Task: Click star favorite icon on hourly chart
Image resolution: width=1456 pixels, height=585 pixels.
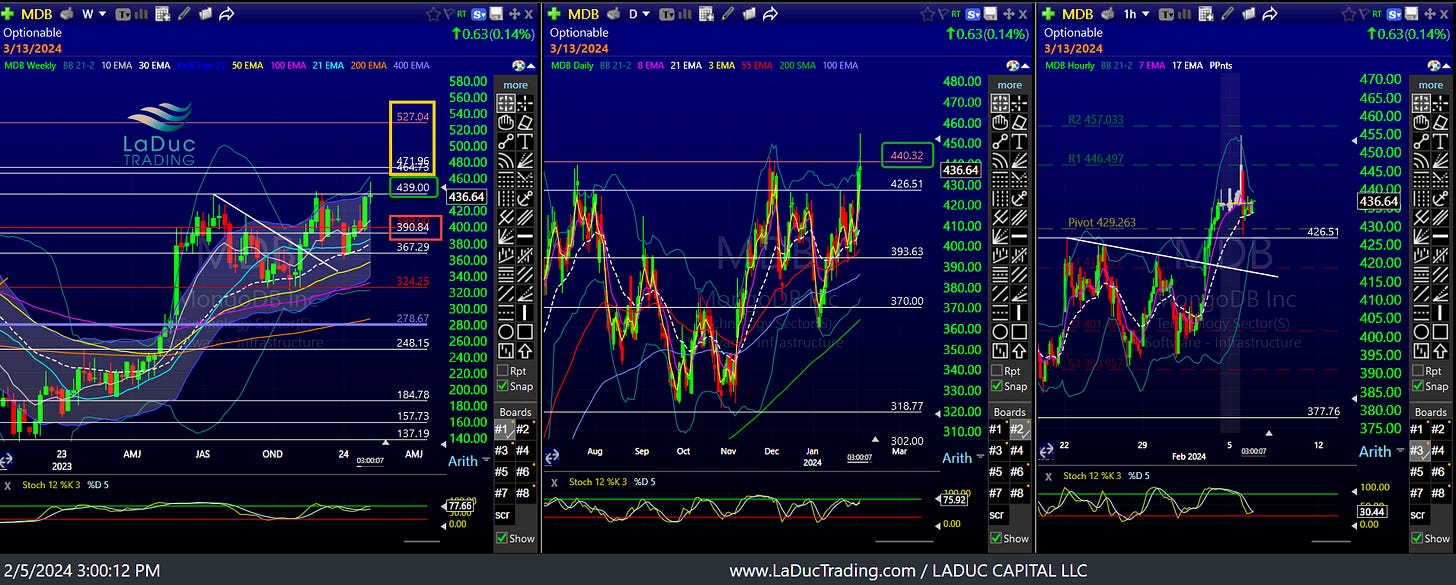Action: point(1349,14)
